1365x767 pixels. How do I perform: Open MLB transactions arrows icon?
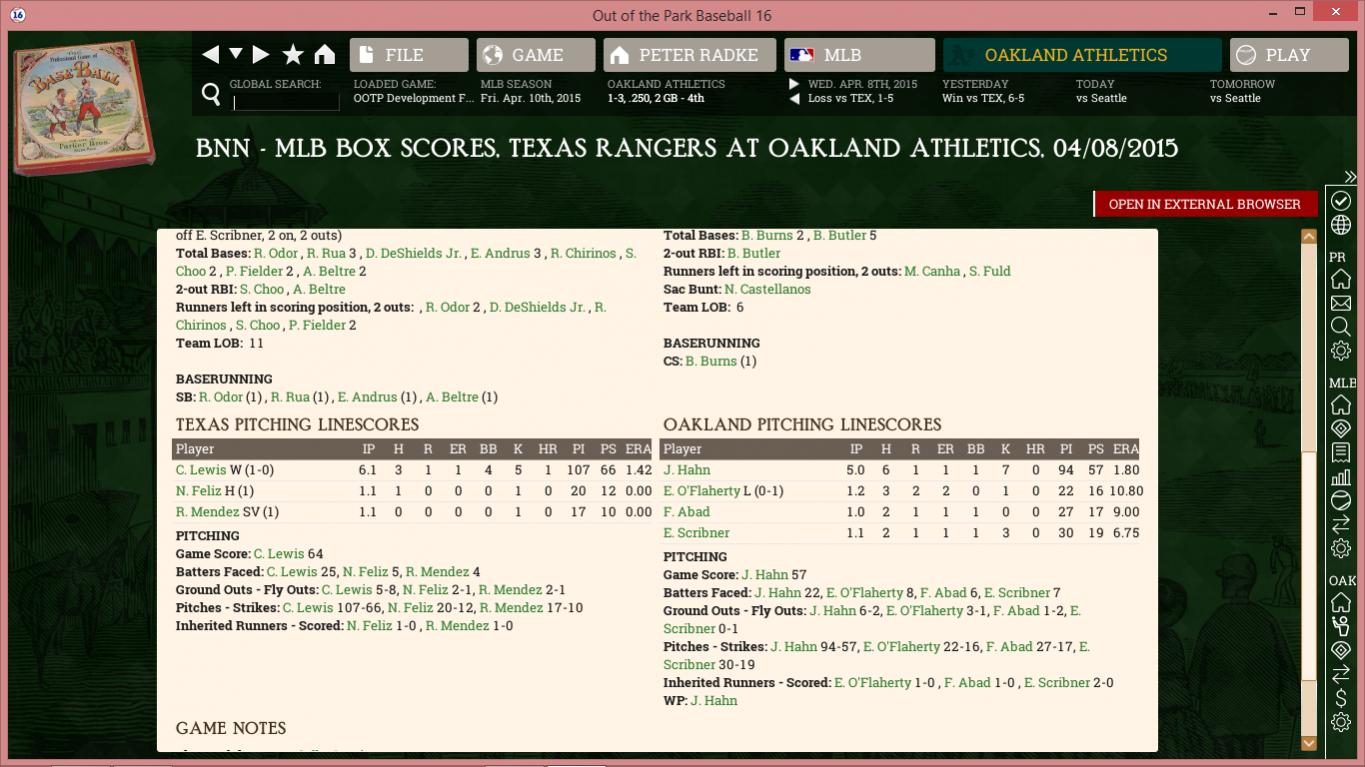pos(1341,525)
